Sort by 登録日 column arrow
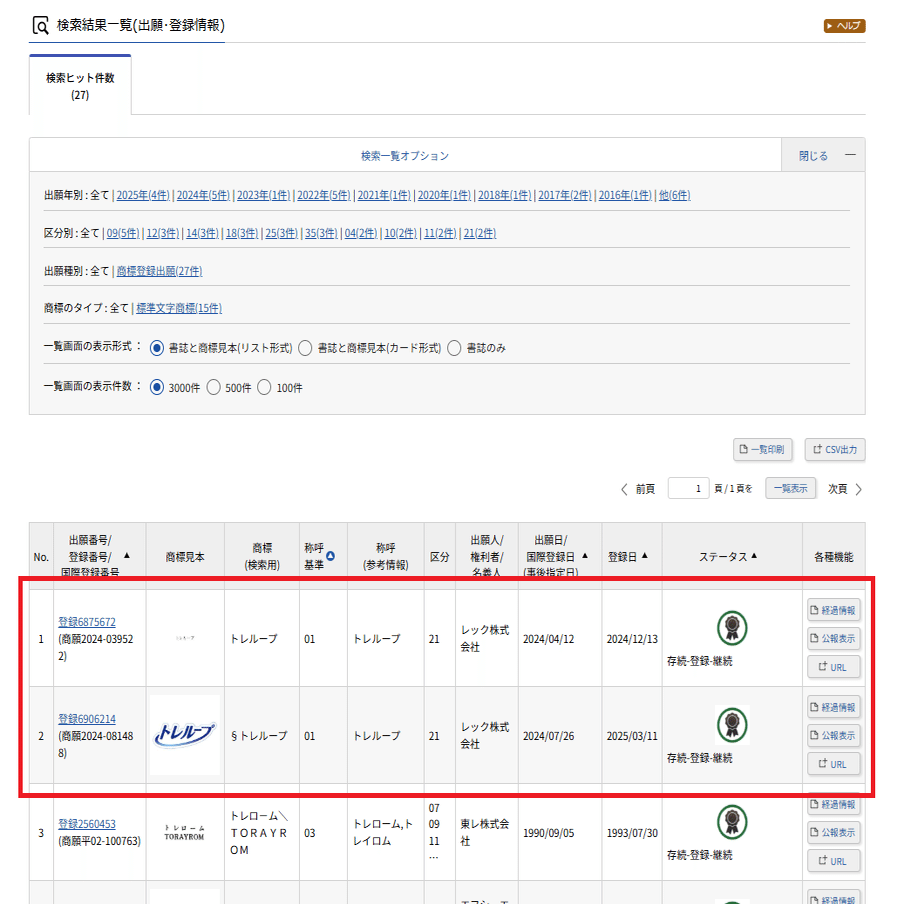Screen dimensions: 904x904 tap(645, 556)
